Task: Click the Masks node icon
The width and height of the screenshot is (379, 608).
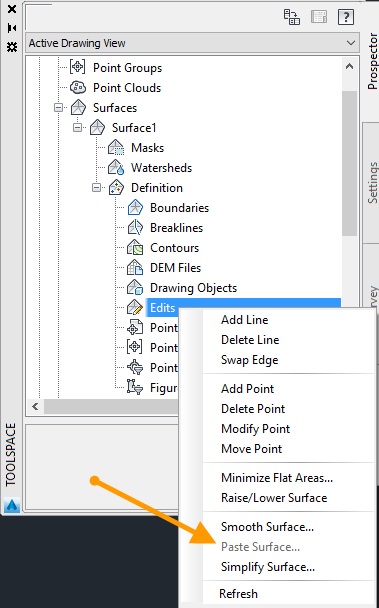Action: [116, 148]
